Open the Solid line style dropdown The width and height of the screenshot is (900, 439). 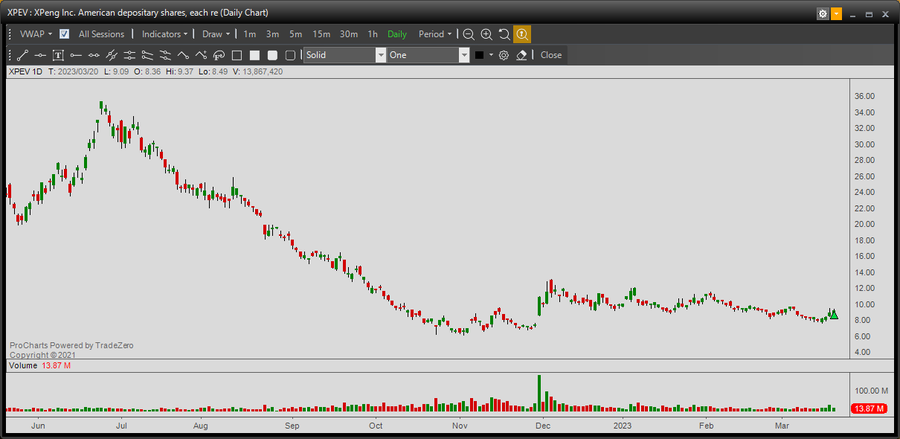pos(345,55)
